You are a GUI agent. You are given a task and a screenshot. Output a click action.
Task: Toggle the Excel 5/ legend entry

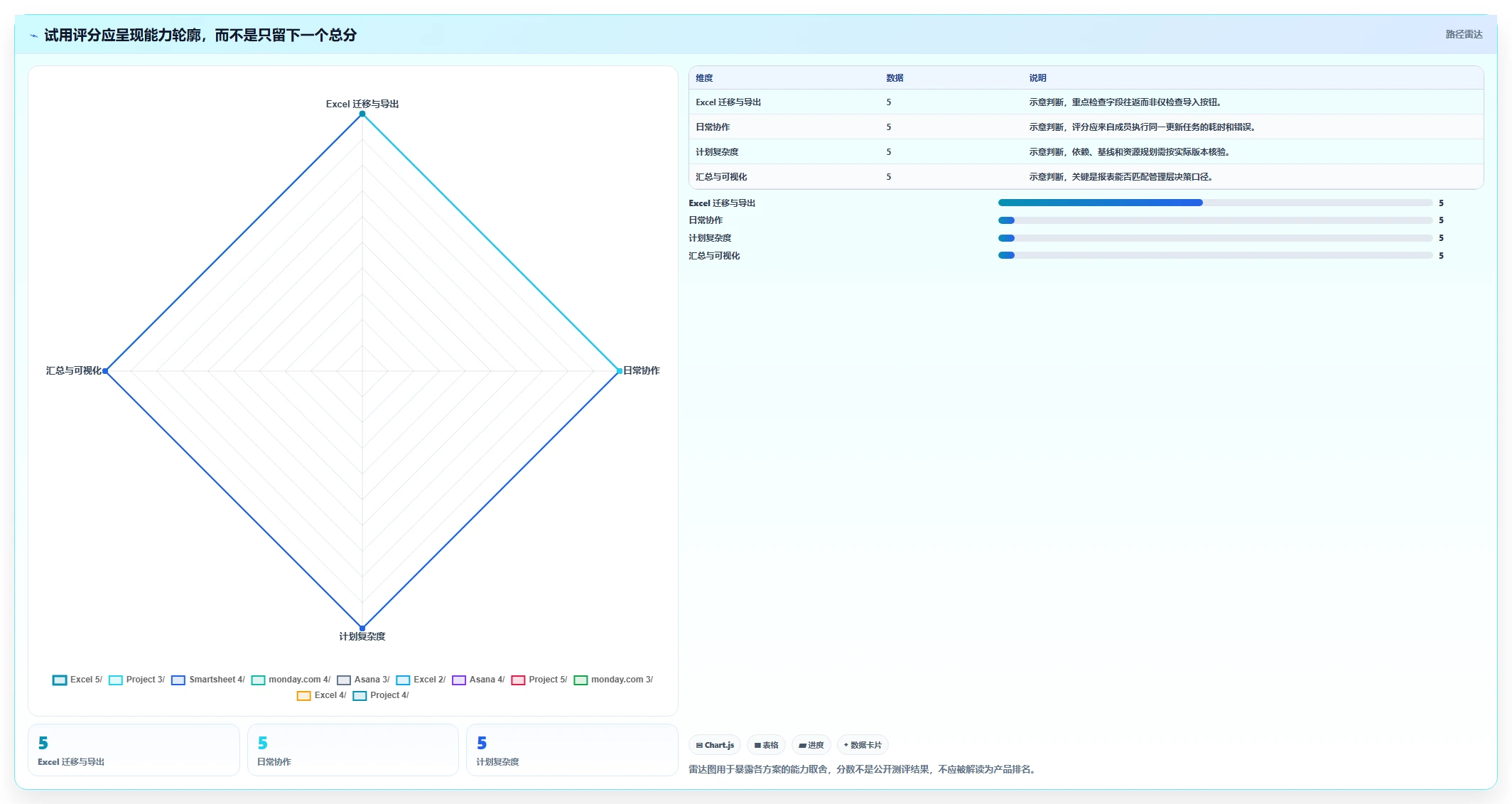77,680
